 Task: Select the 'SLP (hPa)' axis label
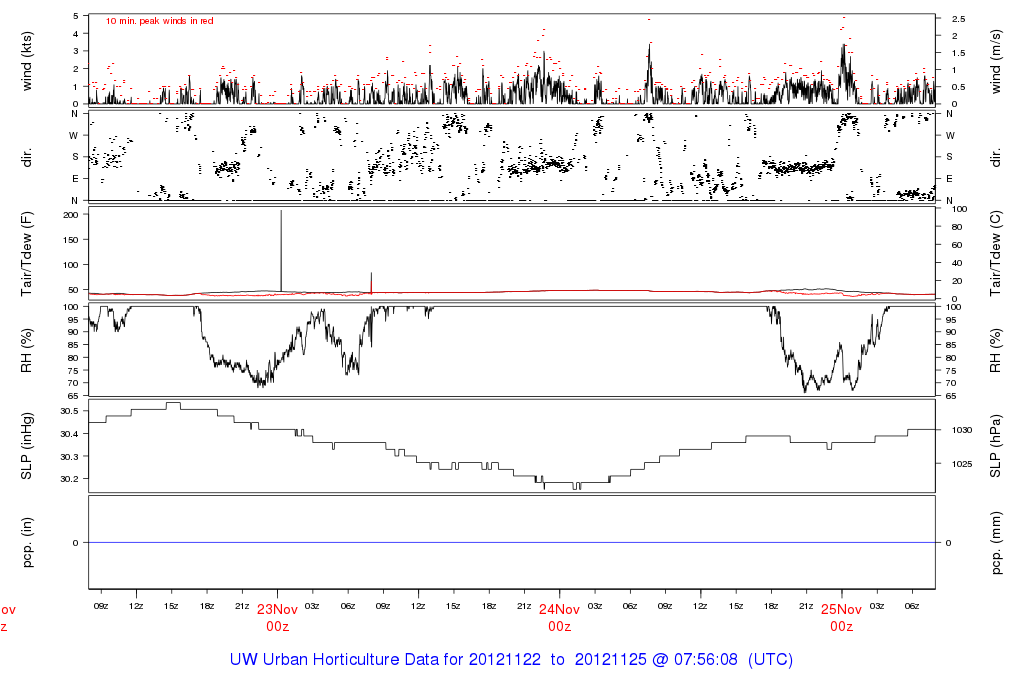(x=995, y=446)
